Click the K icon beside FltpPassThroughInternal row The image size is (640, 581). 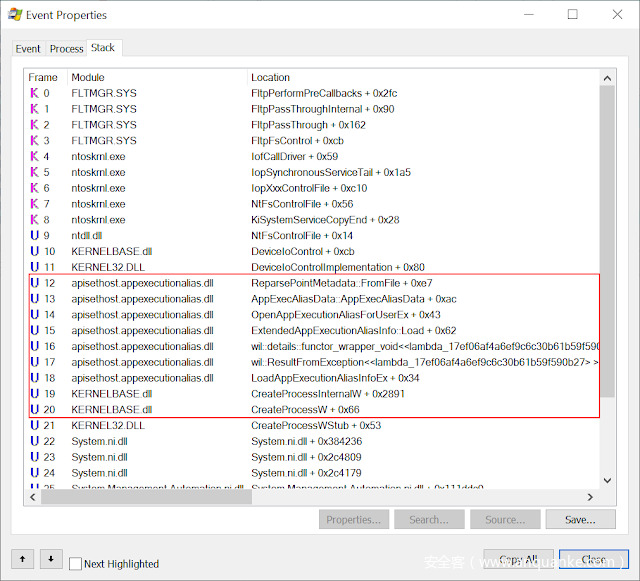point(35,109)
